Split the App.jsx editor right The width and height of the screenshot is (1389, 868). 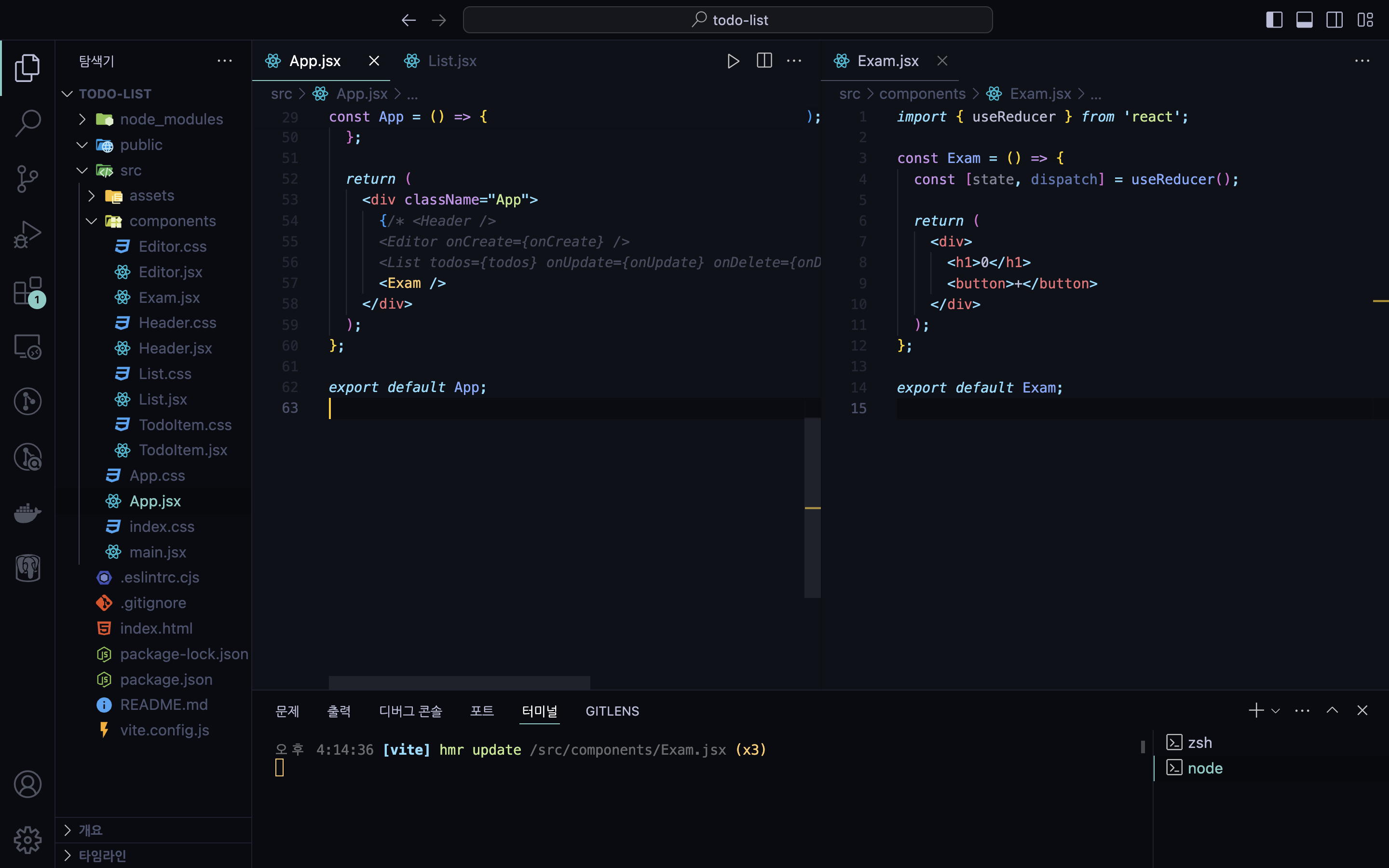[x=764, y=61]
